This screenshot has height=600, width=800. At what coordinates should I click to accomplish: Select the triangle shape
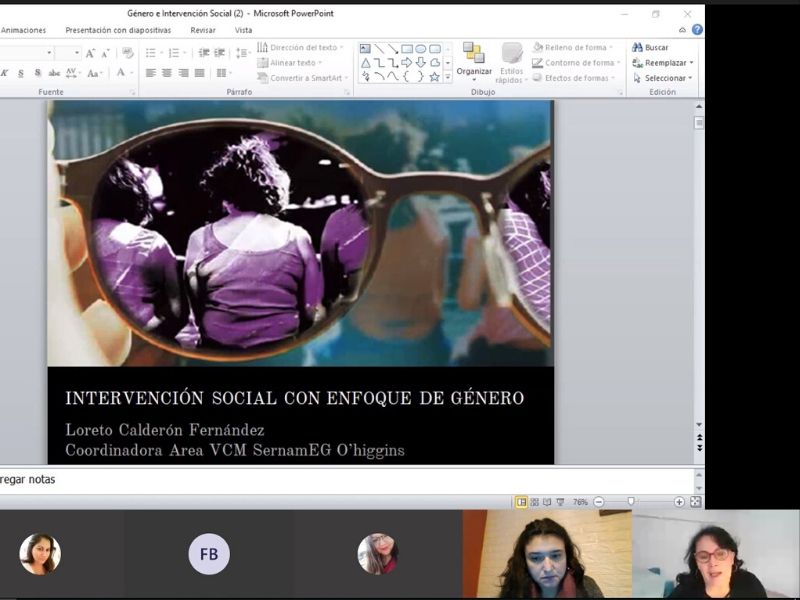point(365,63)
